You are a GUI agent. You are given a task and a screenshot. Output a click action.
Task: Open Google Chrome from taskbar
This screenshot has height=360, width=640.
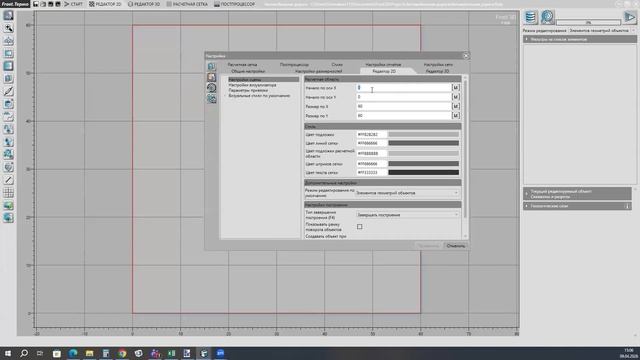122,353
